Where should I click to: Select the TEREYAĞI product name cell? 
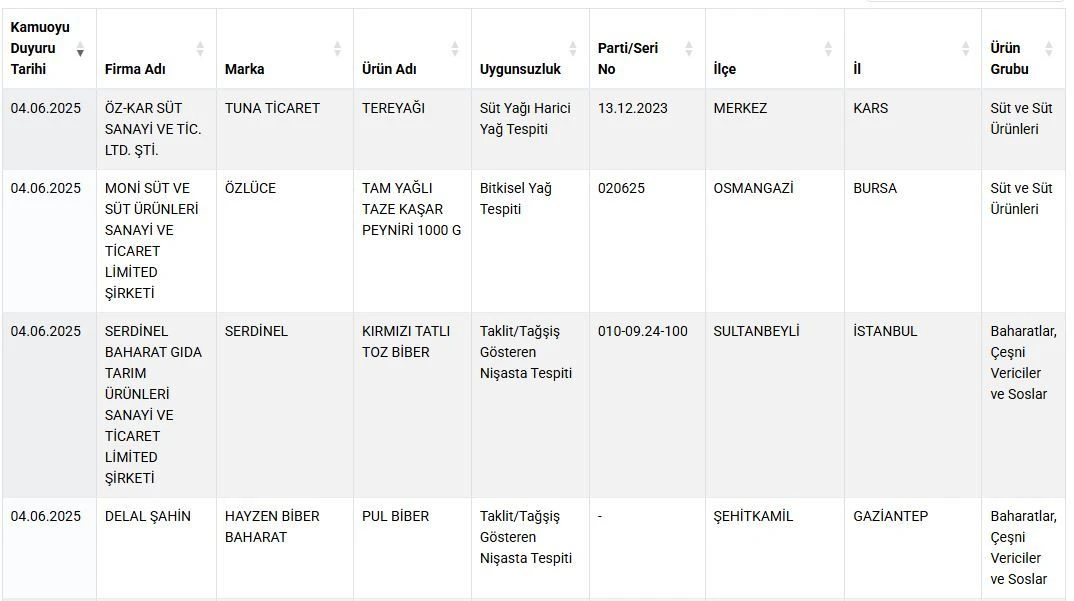[393, 108]
